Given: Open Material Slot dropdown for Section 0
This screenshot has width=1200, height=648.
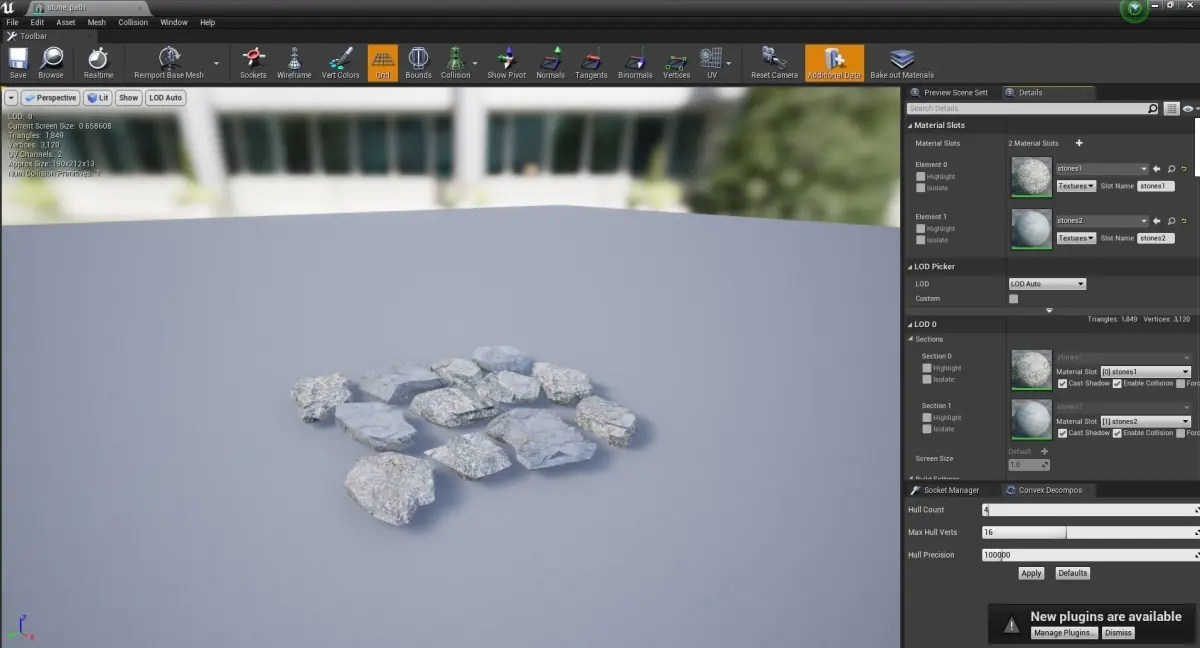Looking at the screenshot, I should [1145, 372].
